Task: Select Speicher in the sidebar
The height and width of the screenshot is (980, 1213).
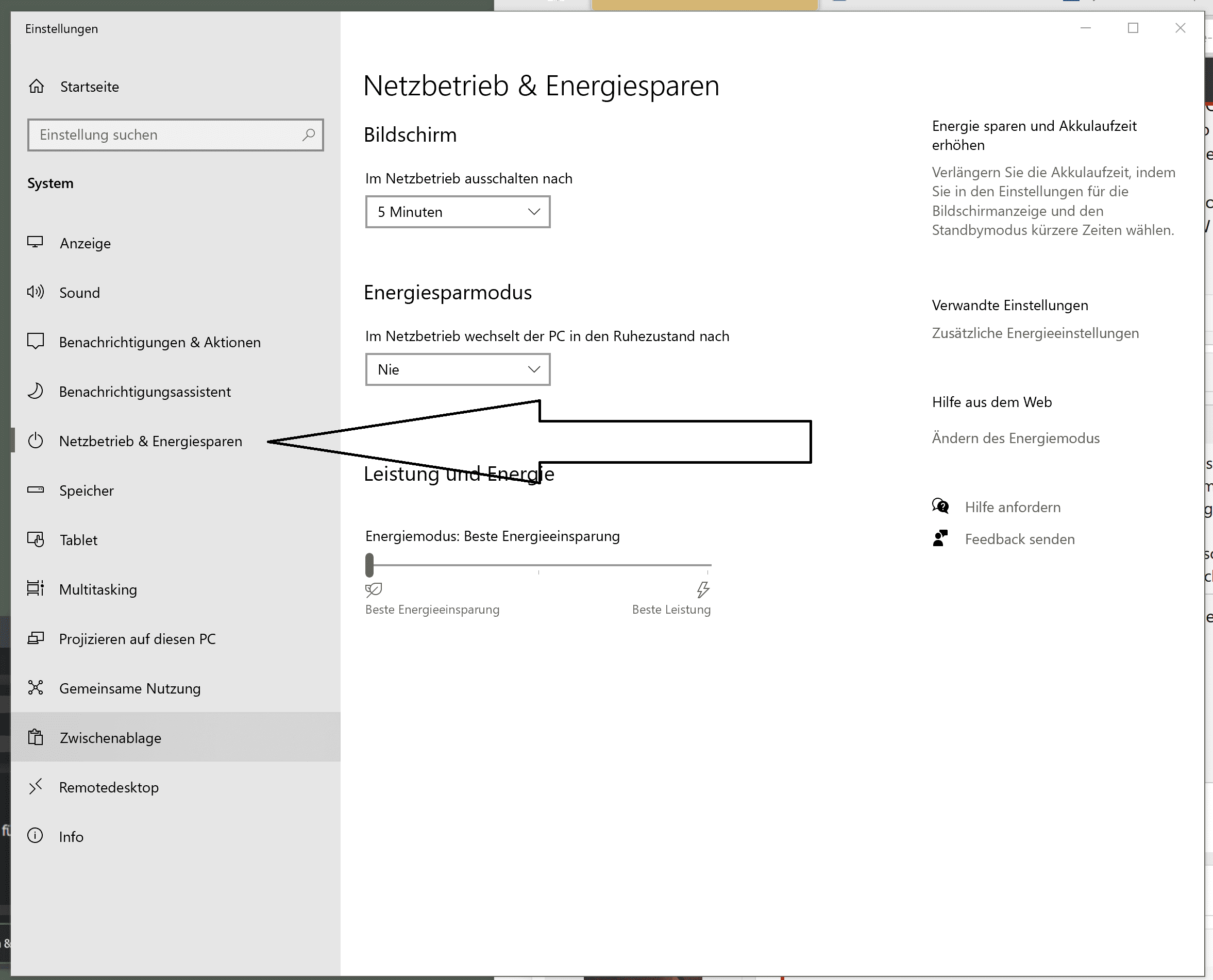Action: [x=176, y=491]
